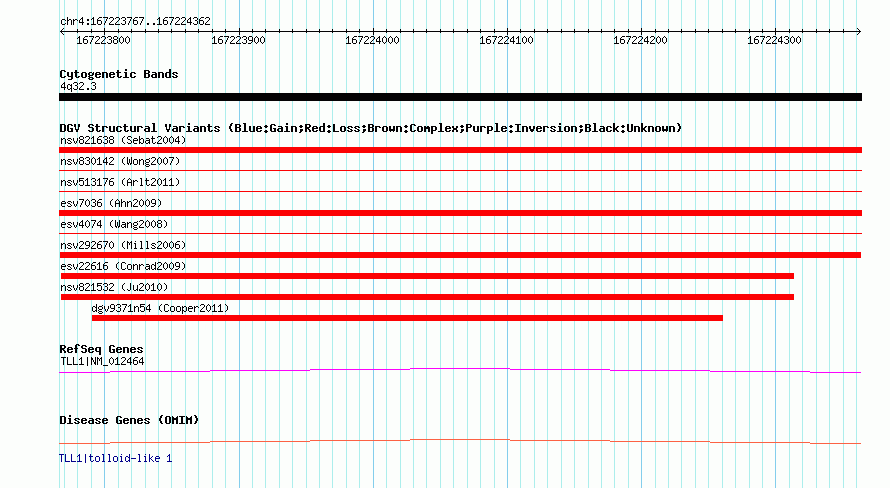This screenshot has width=890, height=488.
Task: Click the 4q32.3 band label
Action: tap(78, 86)
